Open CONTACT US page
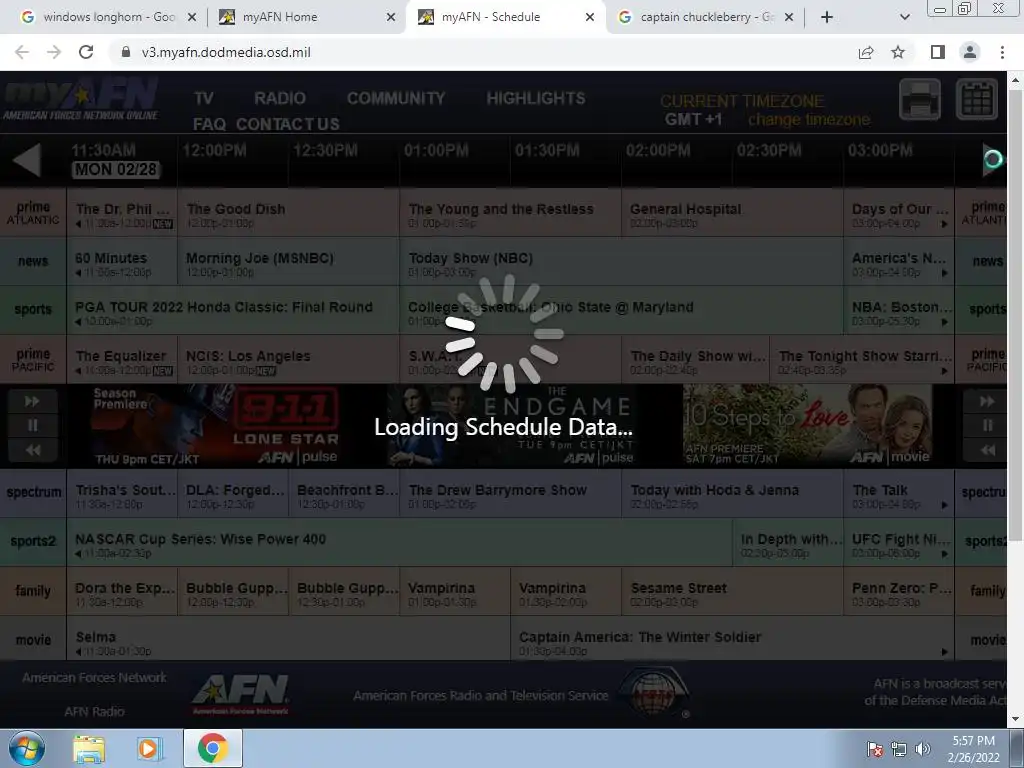The image size is (1024, 768). coord(287,124)
